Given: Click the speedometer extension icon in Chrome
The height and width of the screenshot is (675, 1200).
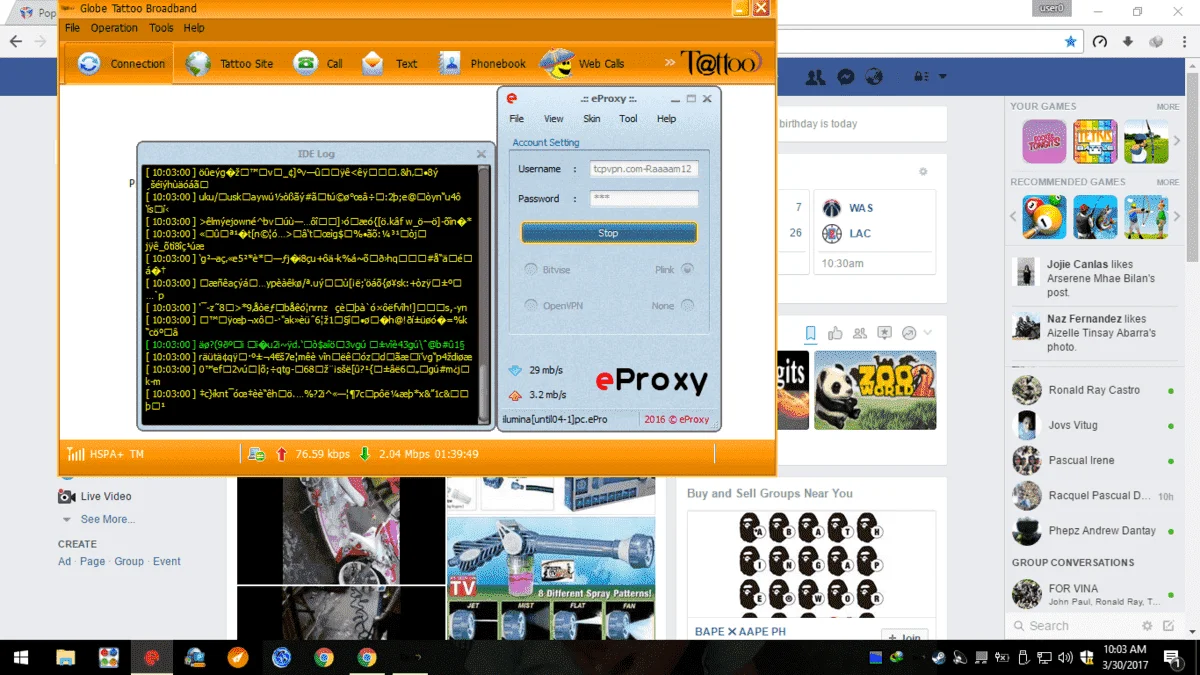Looking at the screenshot, I should pyautogui.click(x=1100, y=42).
